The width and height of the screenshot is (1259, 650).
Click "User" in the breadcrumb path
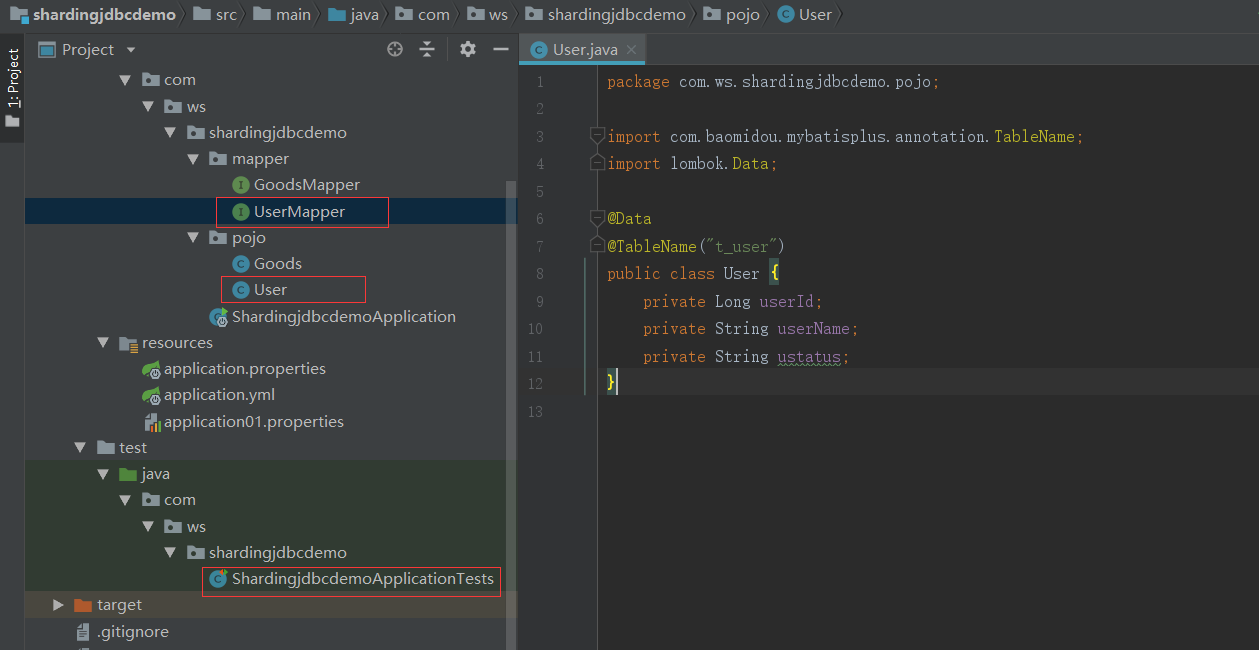coord(814,14)
